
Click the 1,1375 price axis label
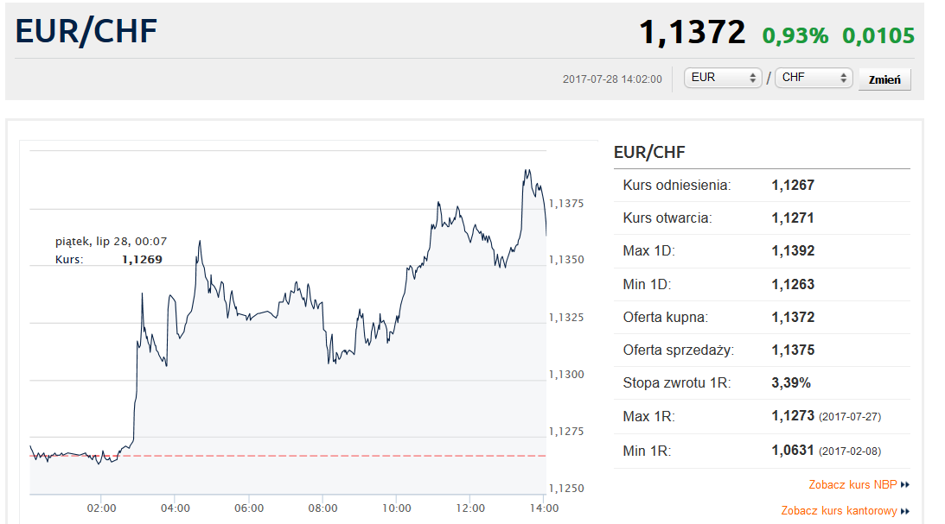[567, 204]
